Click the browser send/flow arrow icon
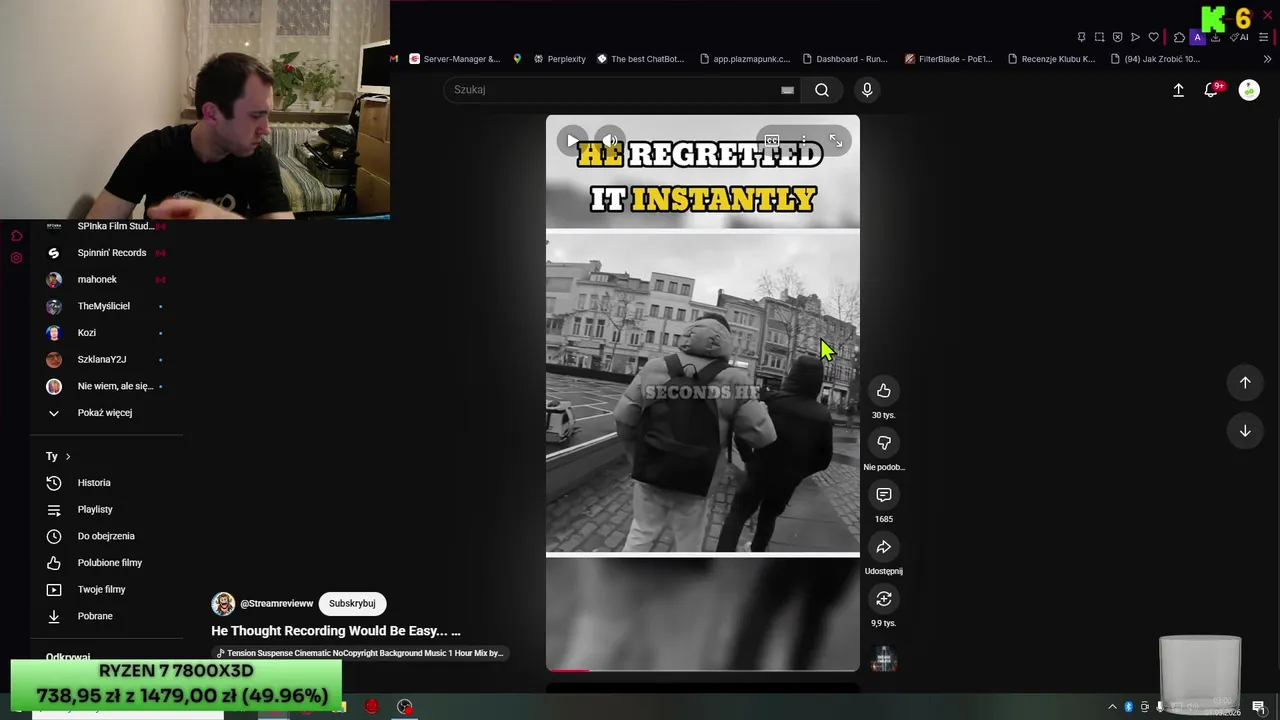 [1135, 37]
